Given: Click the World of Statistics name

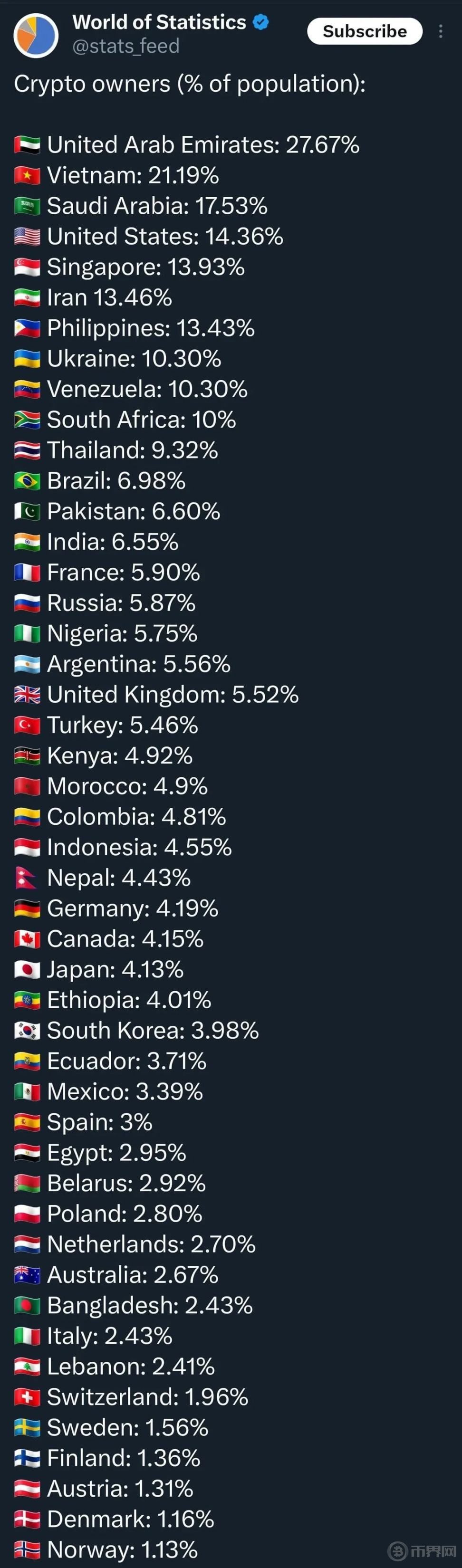Looking at the screenshot, I should 159,22.
